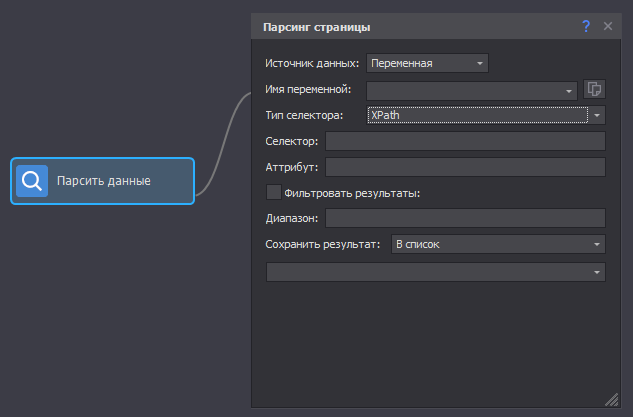Click the Сохранить результат label
This screenshot has height=417, width=633.
[x=322, y=244]
